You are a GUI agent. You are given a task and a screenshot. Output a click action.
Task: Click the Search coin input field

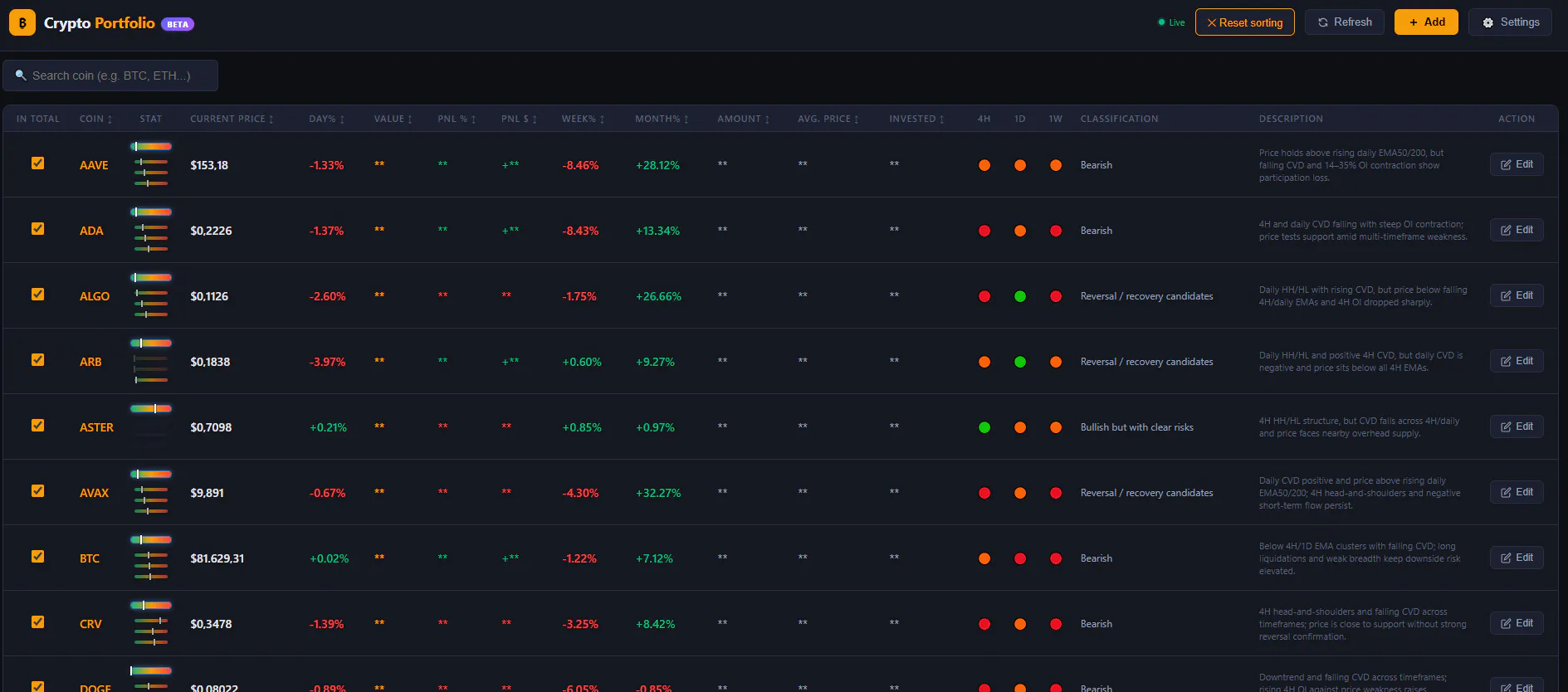coord(110,76)
